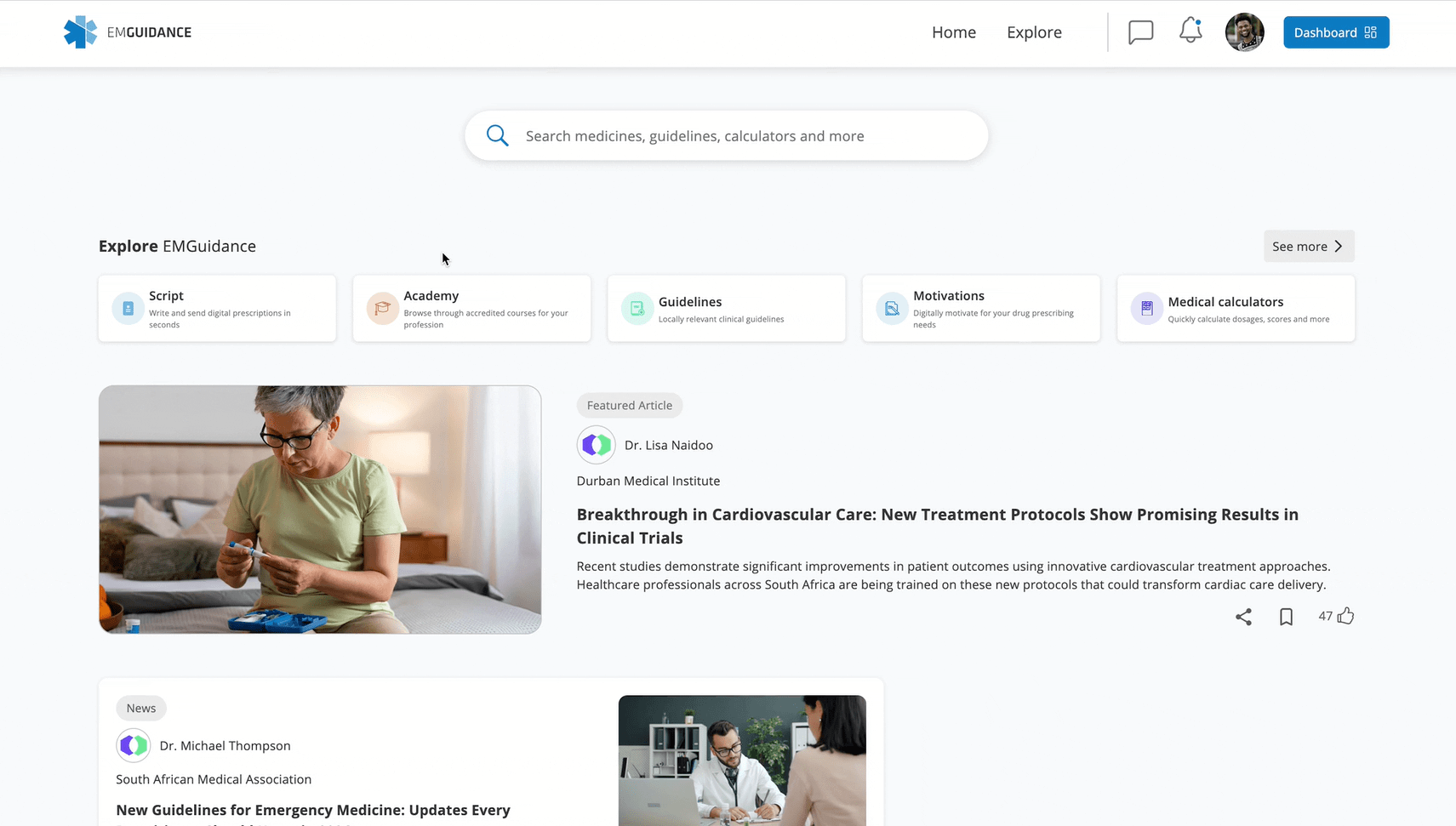Open the Script prescriptions card

217,308
